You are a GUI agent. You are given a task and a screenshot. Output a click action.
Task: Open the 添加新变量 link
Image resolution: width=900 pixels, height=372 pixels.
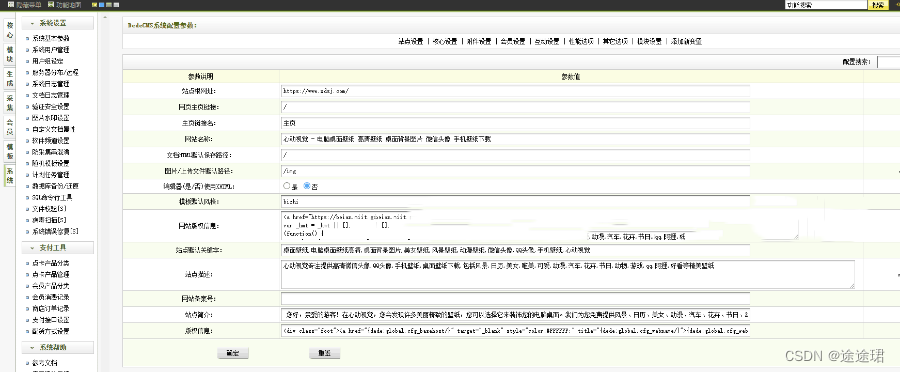pyautogui.click(x=686, y=41)
